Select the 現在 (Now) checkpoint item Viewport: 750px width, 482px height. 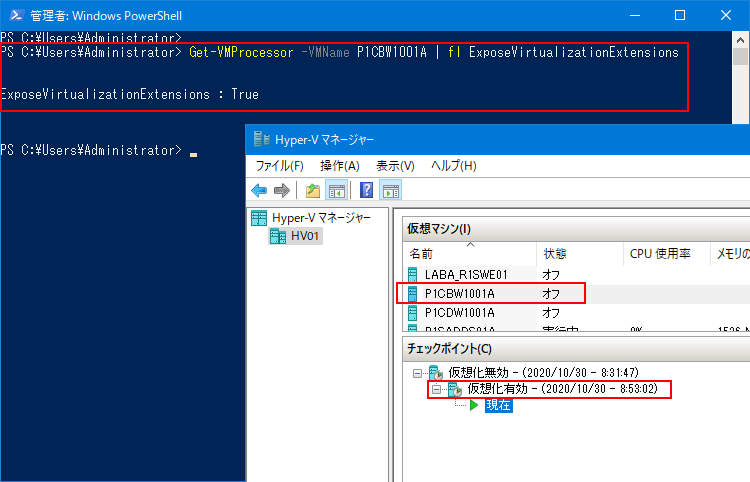[x=498, y=405]
